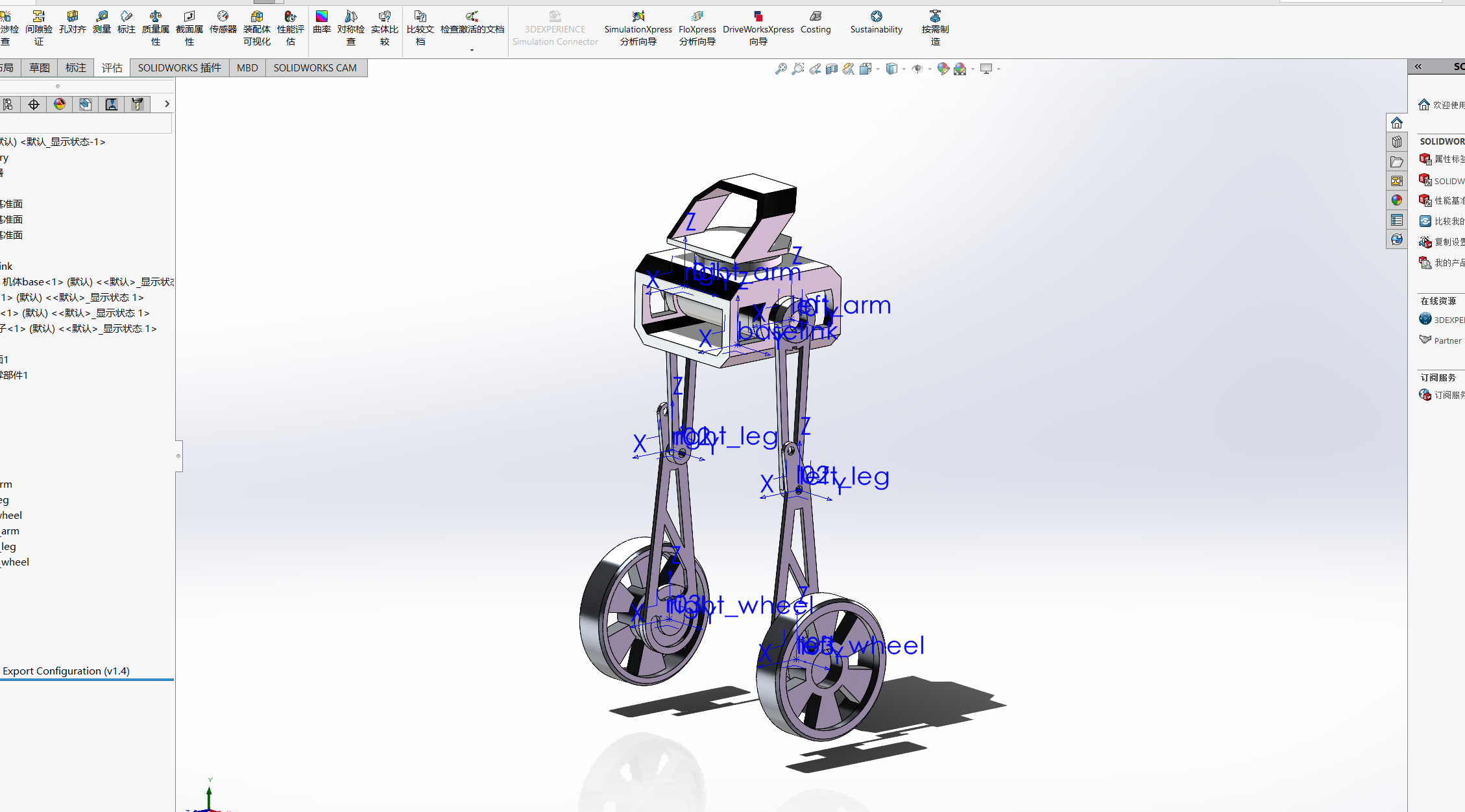Collapse the task pane with double chevron
Viewport: 1465px width, 812px height.
1418,66
